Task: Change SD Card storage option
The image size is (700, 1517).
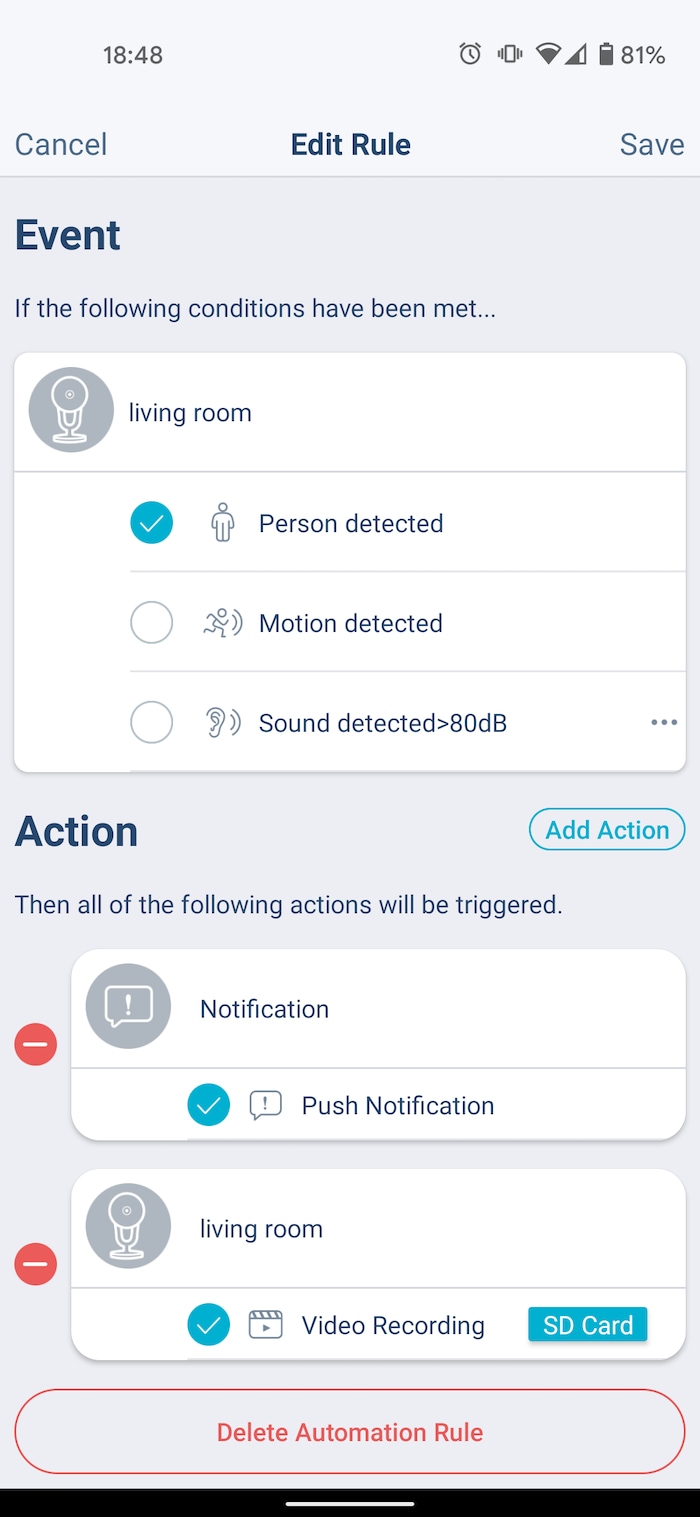Action: 587,1325
